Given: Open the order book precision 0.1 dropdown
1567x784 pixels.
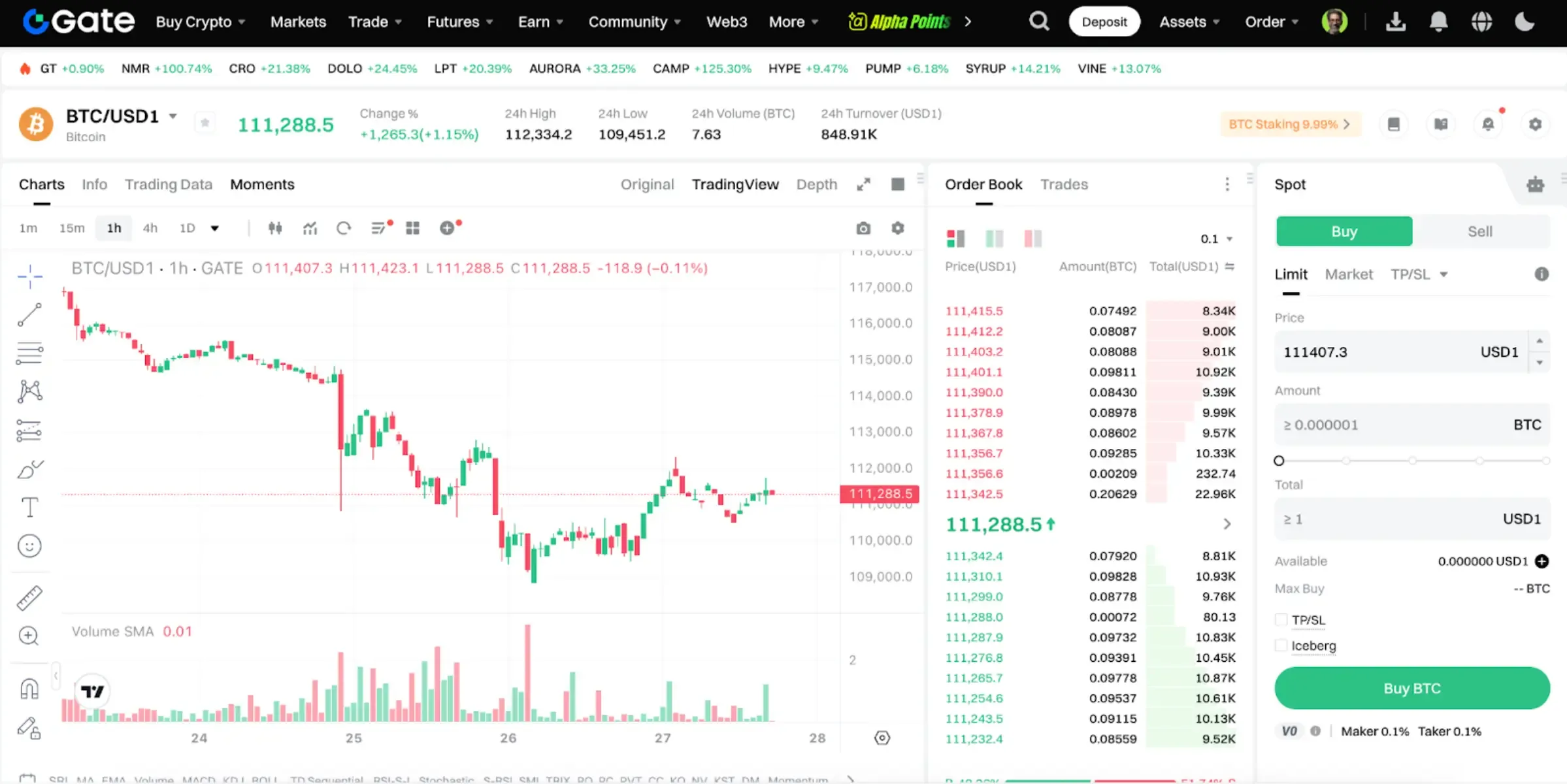Looking at the screenshot, I should [x=1214, y=238].
